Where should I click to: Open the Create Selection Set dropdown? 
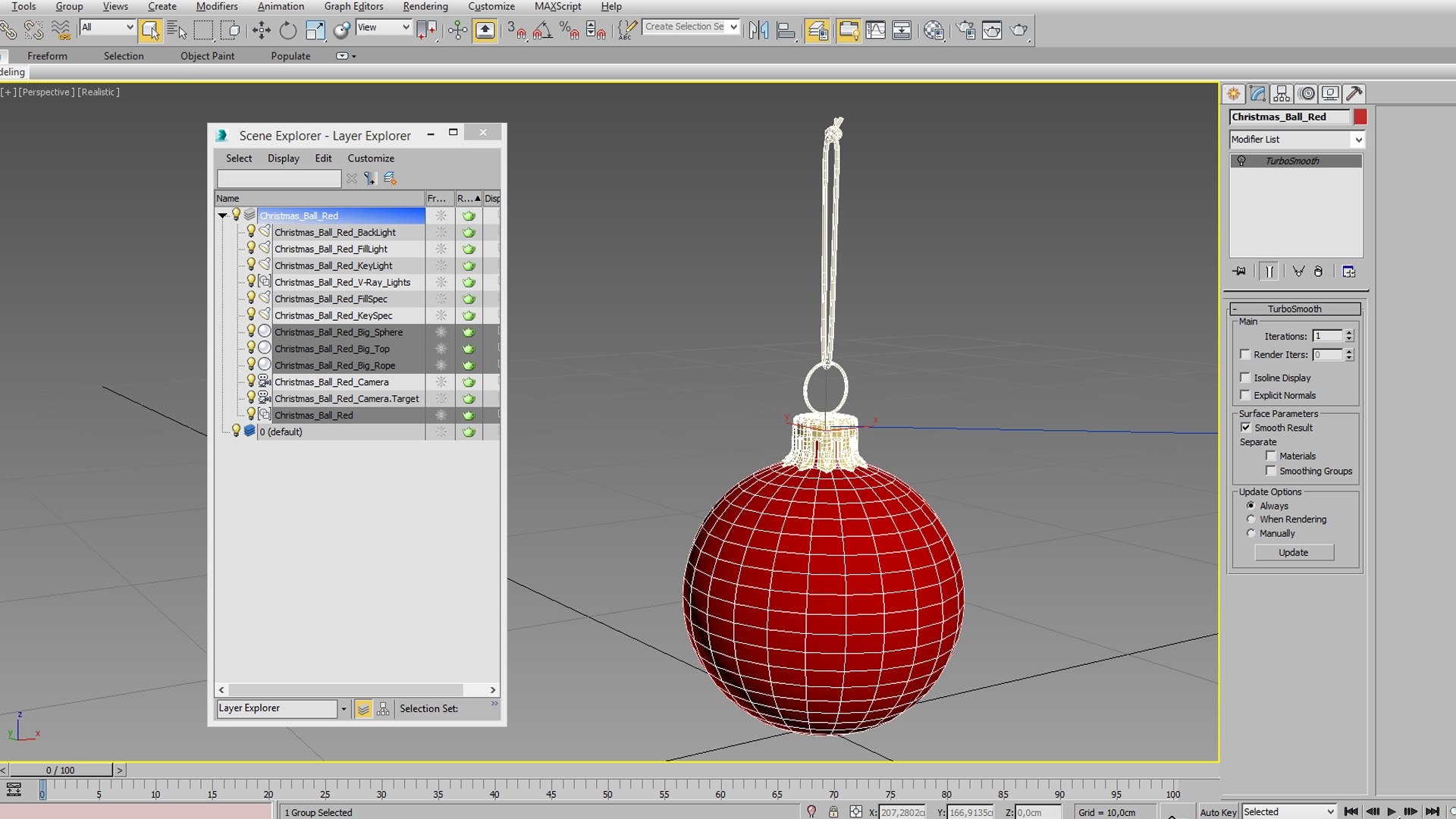tap(733, 27)
